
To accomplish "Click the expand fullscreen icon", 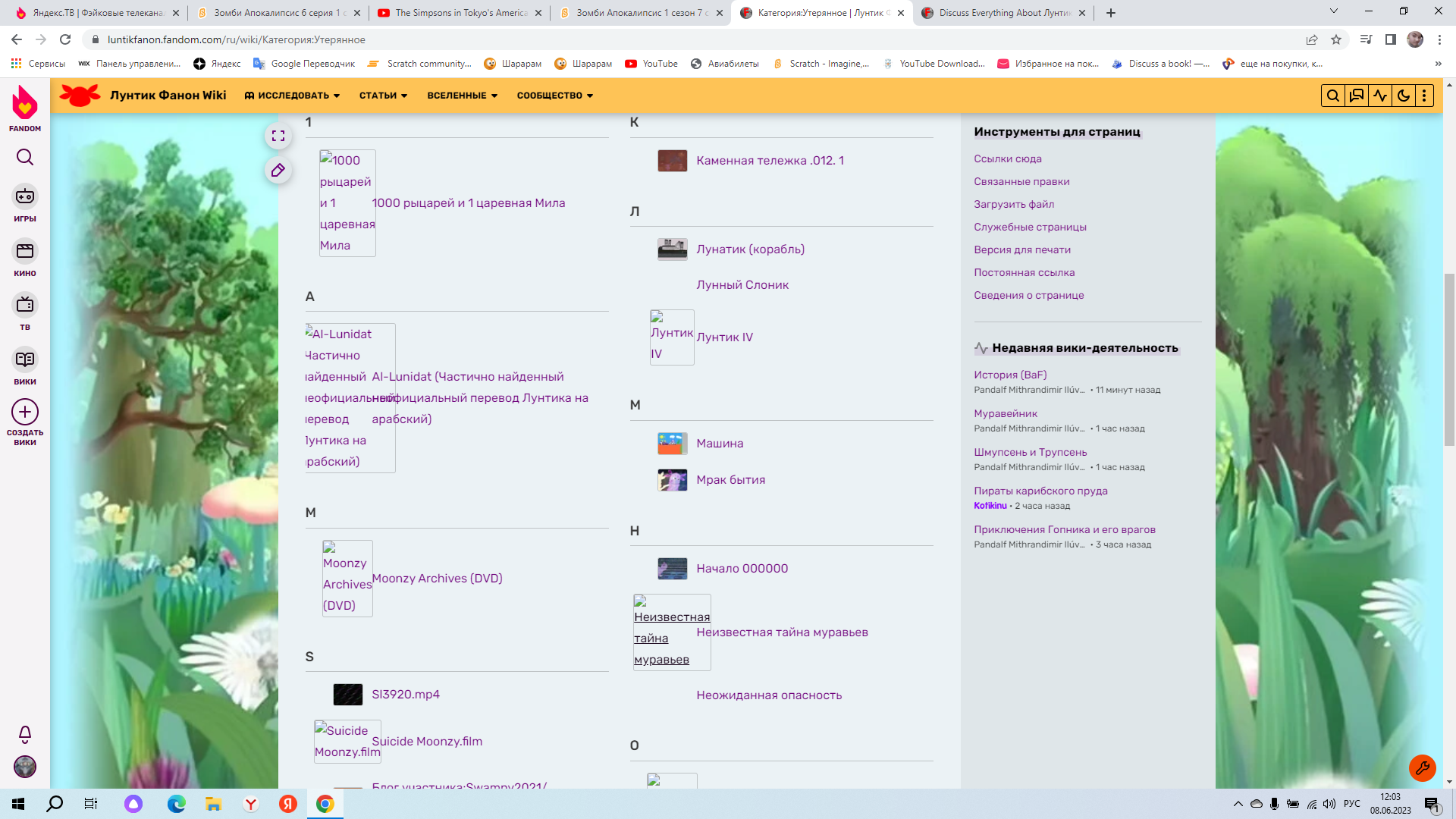I will click(279, 135).
